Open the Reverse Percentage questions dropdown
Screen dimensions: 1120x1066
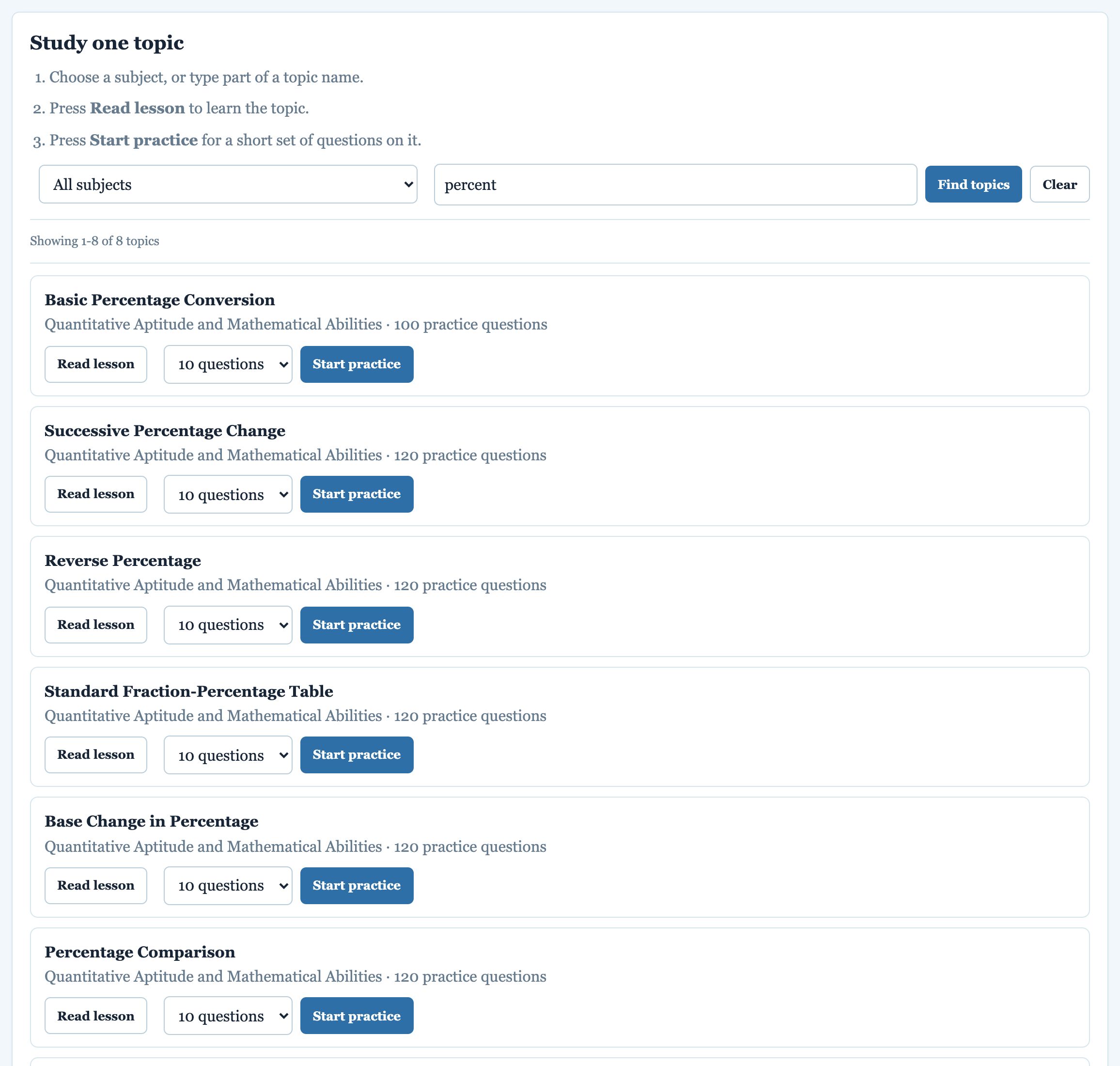pyautogui.click(x=228, y=625)
